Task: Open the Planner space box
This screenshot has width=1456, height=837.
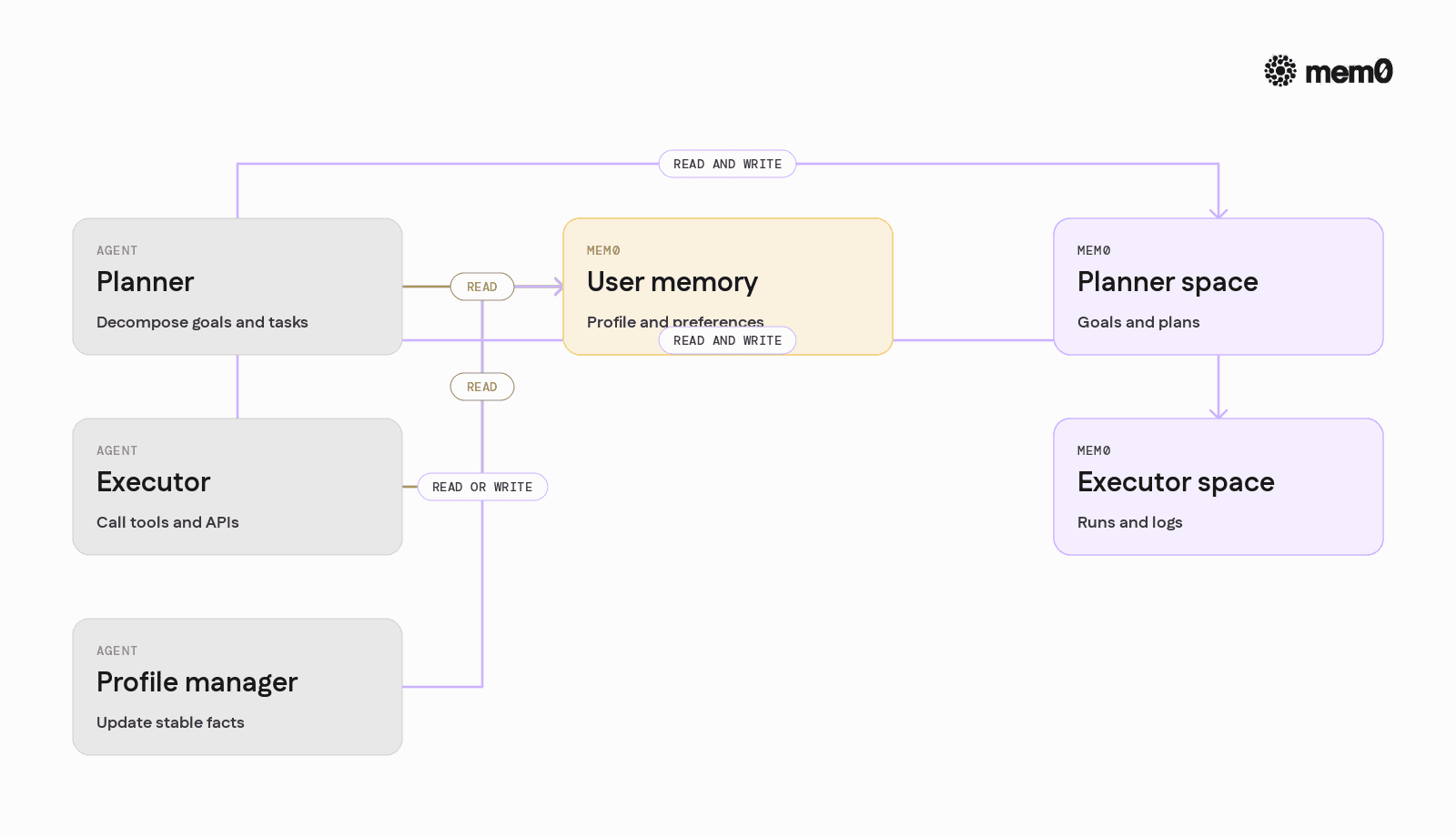Action: (x=1218, y=287)
